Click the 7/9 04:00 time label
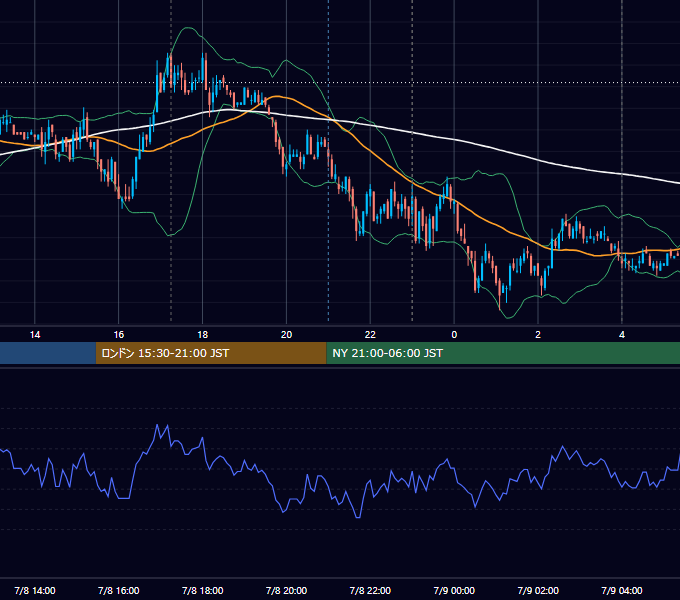Viewport: 680px width, 600px height. [622, 590]
